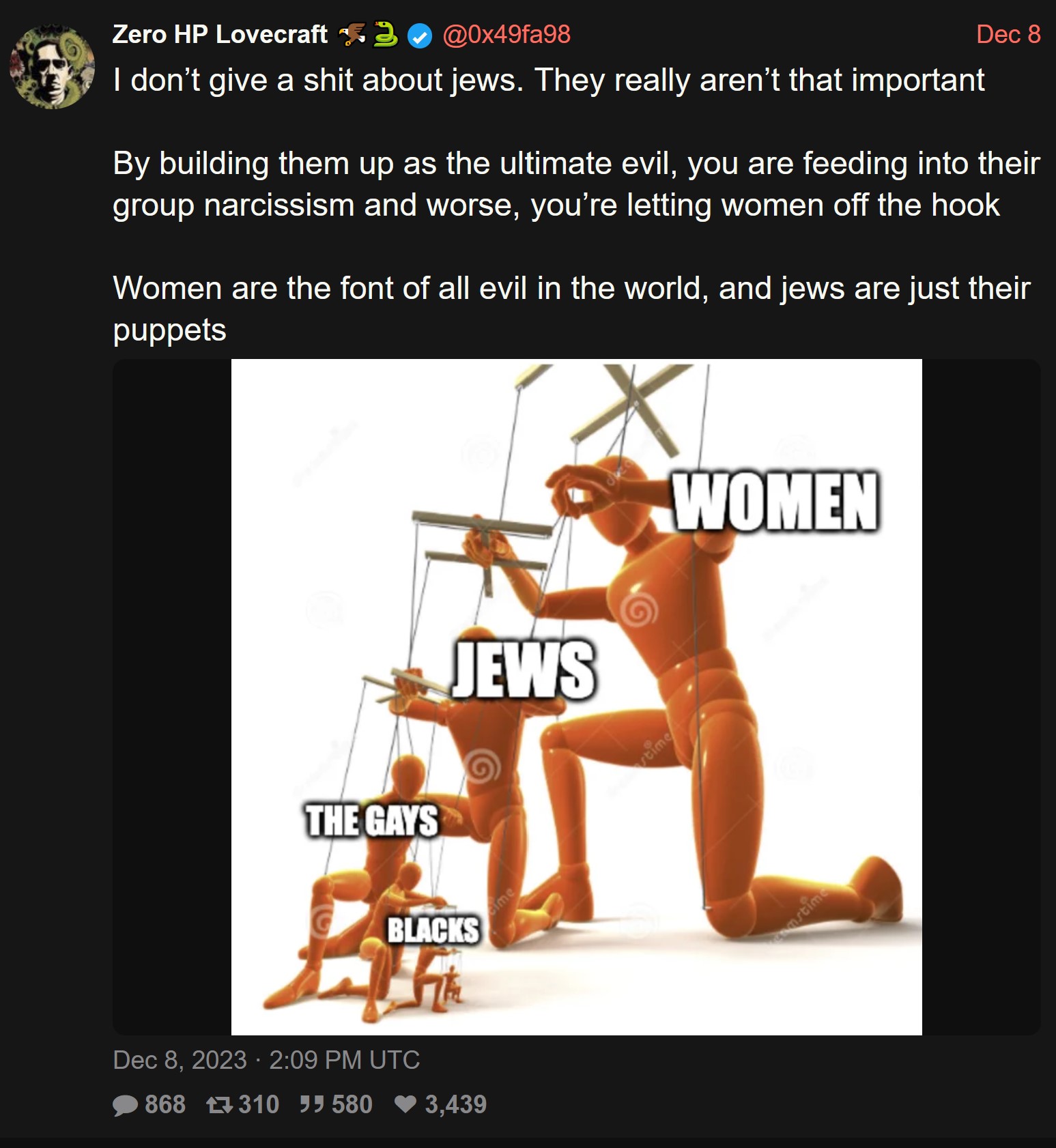Image resolution: width=1056 pixels, height=1148 pixels.
Task: Click the heart likes icon
Action: pos(406,1104)
